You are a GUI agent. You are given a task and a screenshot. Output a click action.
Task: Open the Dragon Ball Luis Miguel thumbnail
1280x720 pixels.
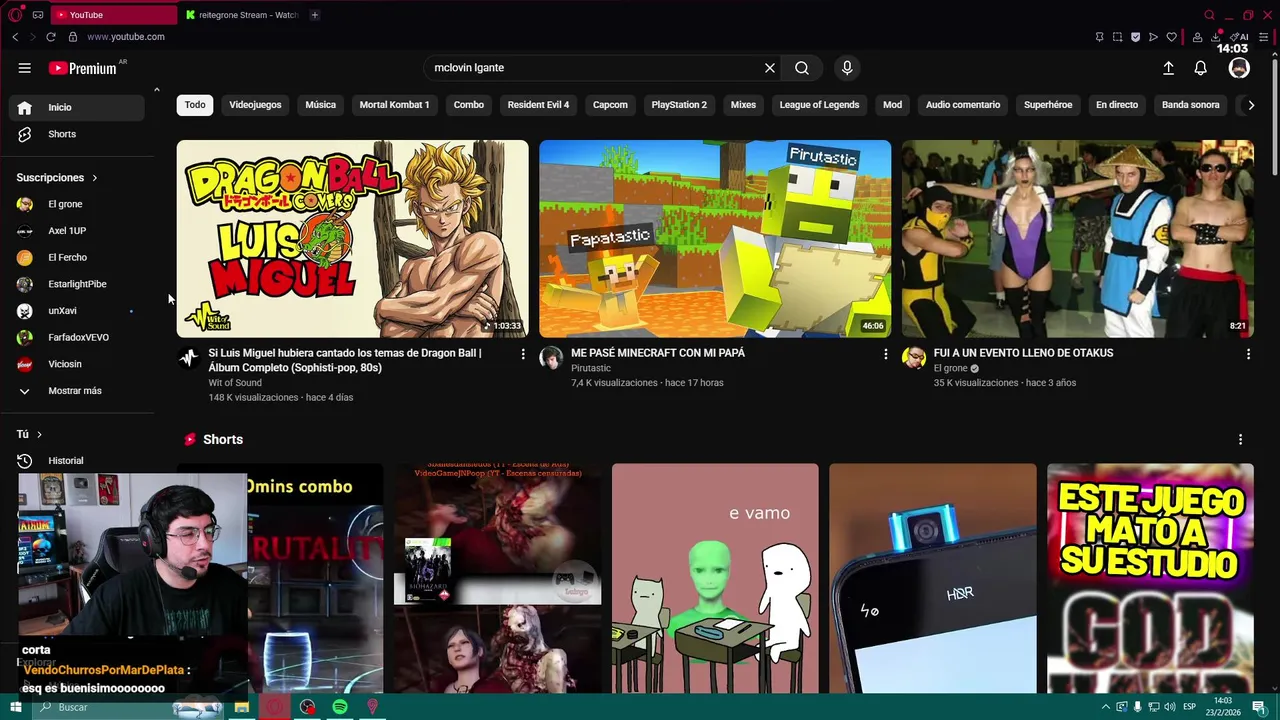tap(353, 239)
